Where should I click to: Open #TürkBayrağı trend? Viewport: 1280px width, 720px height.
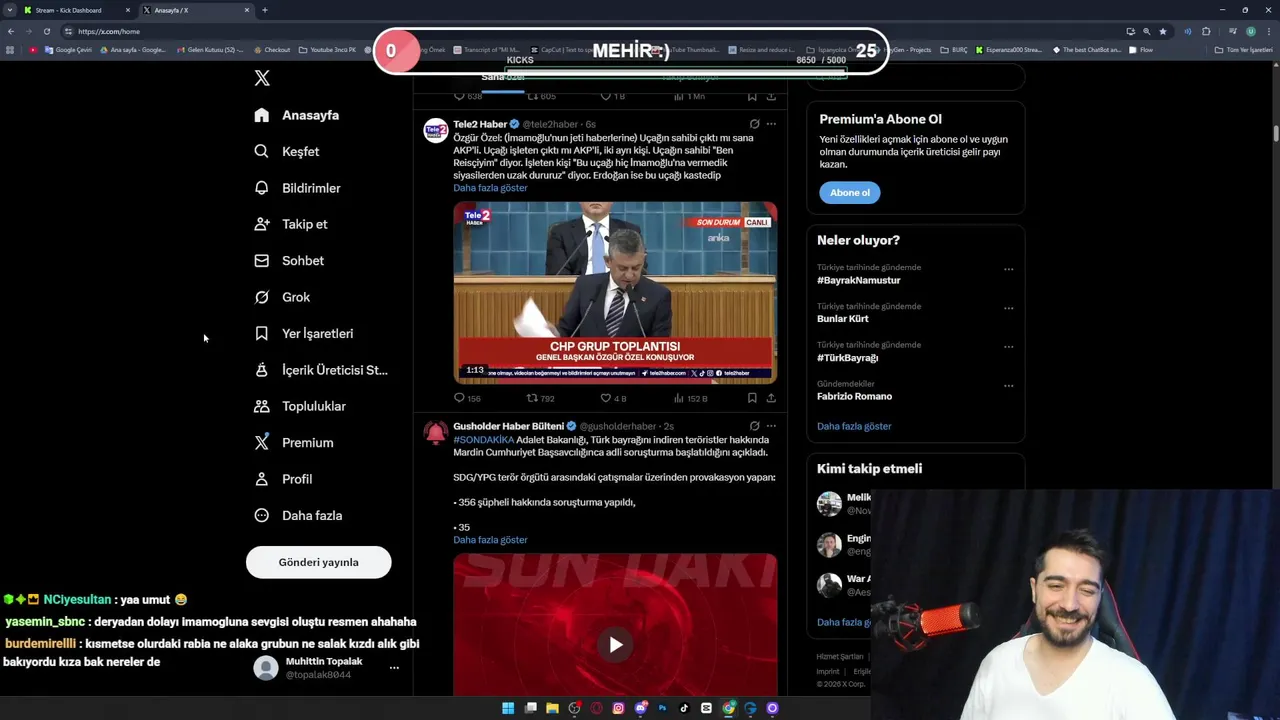(x=847, y=358)
